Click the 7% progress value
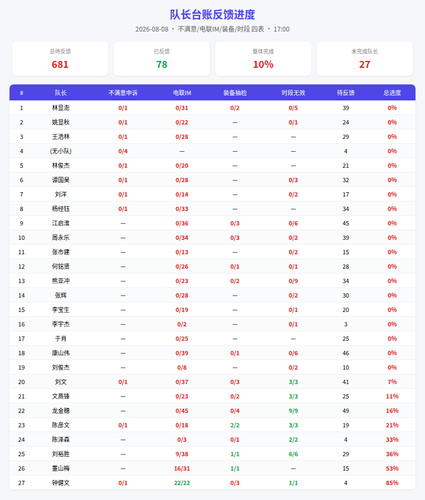The width and height of the screenshot is (425, 500). point(392,382)
